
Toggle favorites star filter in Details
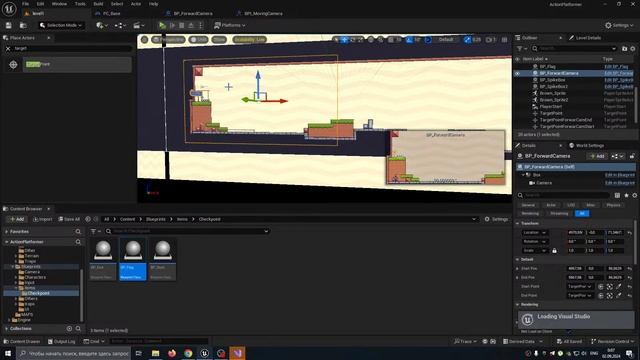(627, 196)
